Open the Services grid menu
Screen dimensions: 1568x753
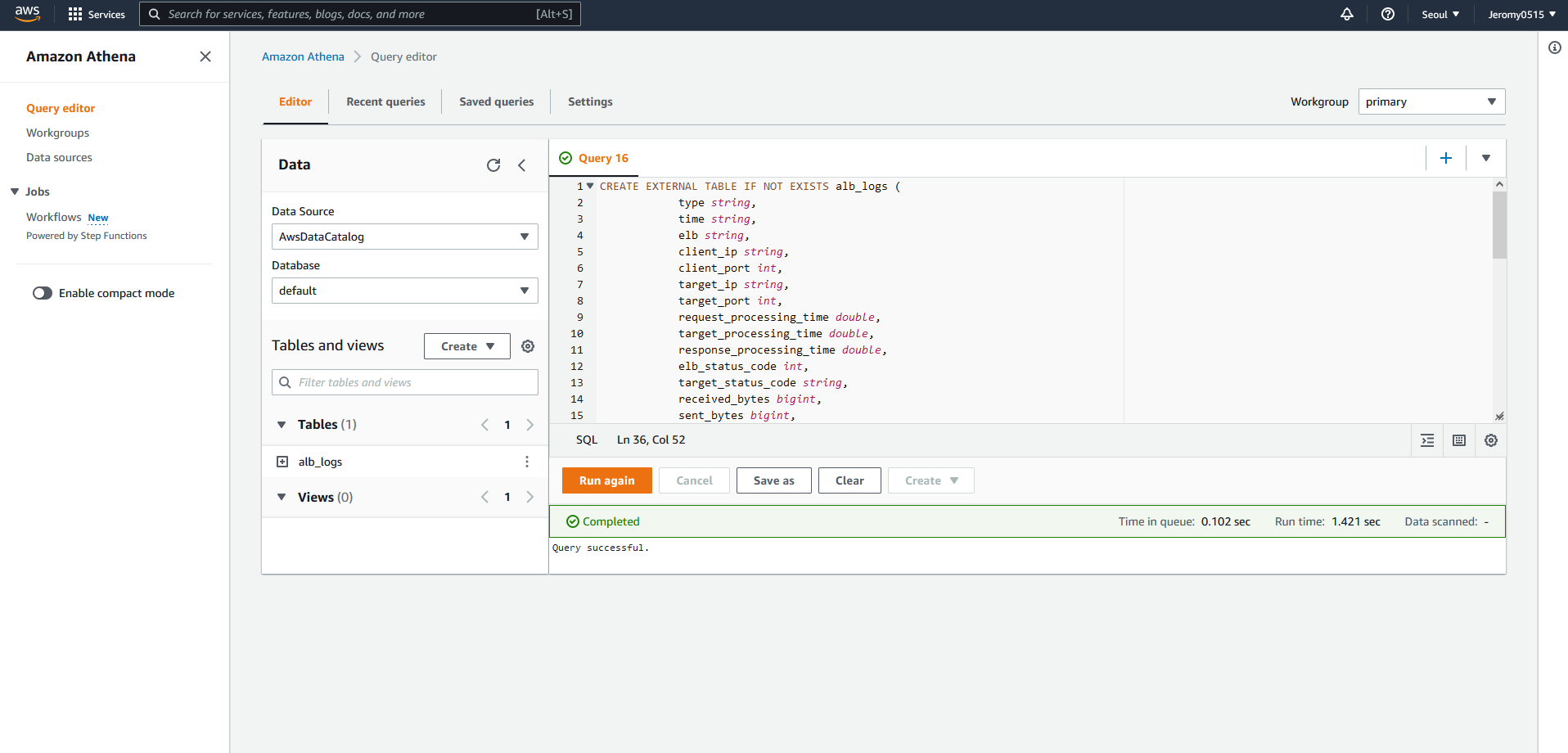tap(97, 15)
